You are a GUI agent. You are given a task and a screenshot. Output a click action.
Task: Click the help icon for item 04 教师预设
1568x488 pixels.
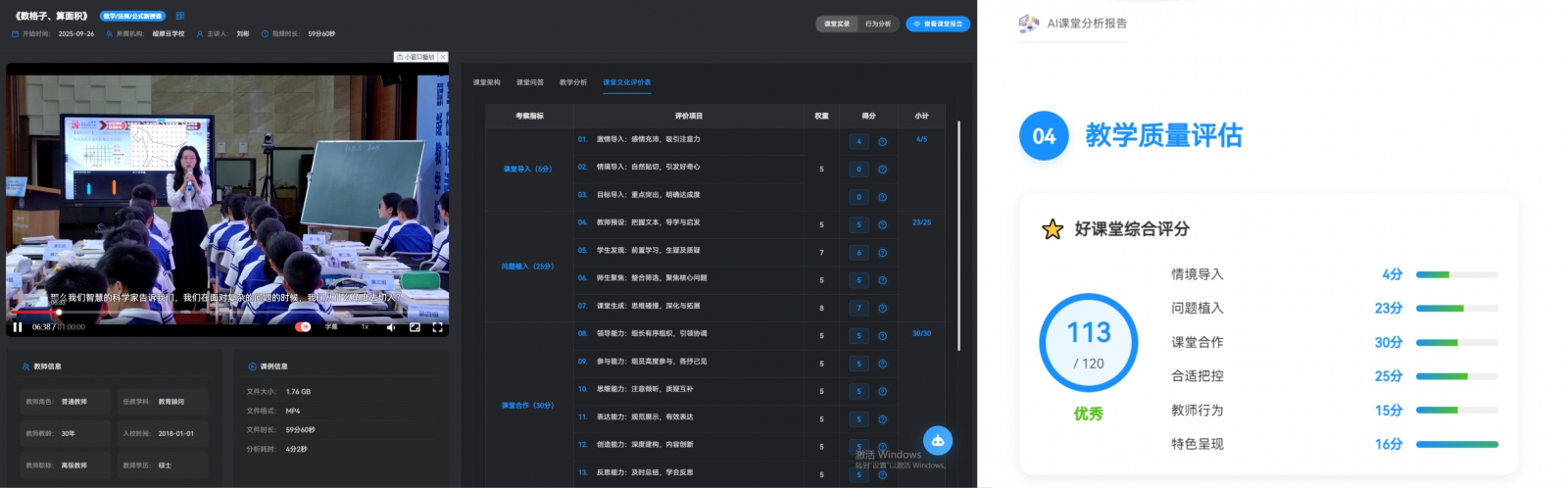point(882,224)
